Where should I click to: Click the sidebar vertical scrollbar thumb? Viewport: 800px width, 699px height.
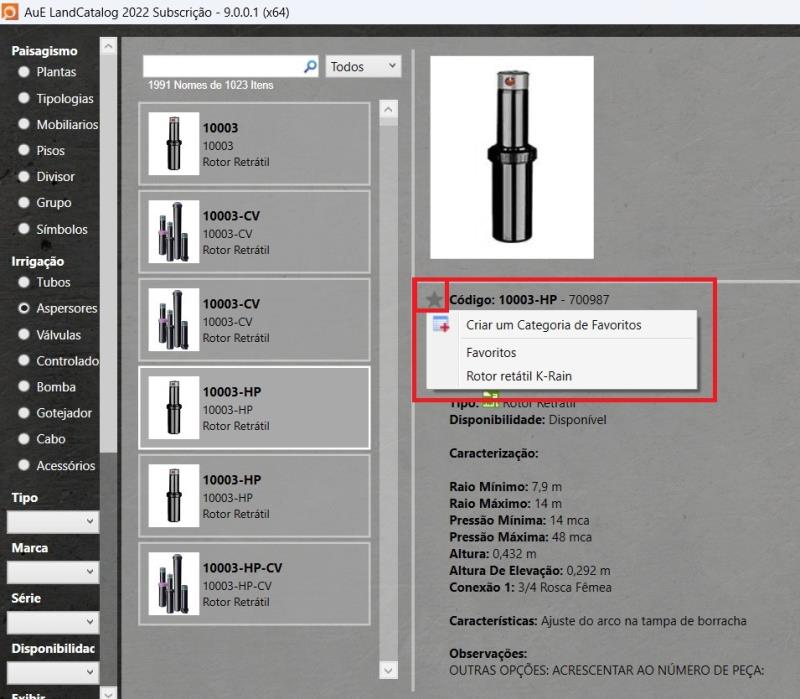108,254
